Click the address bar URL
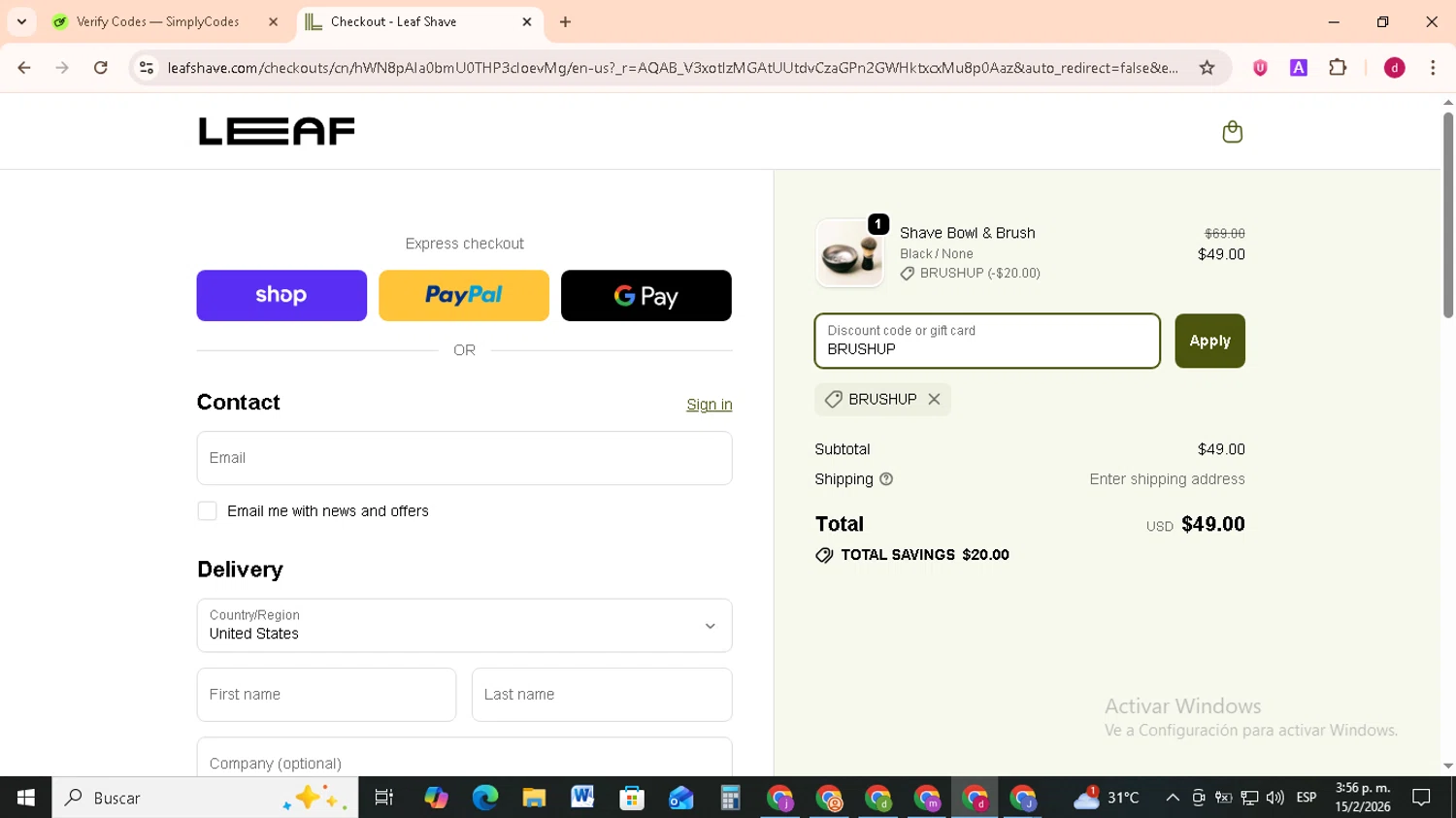The height and width of the screenshot is (818, 1456). coord(673,68)
